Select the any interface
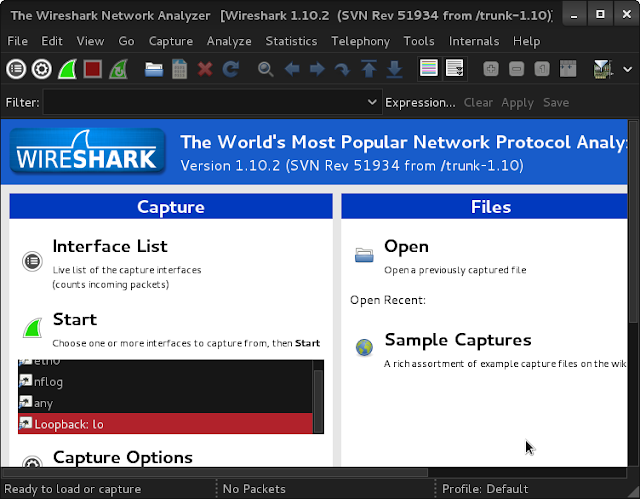Viewport: 640px width, 499px height. pos(165,403)
